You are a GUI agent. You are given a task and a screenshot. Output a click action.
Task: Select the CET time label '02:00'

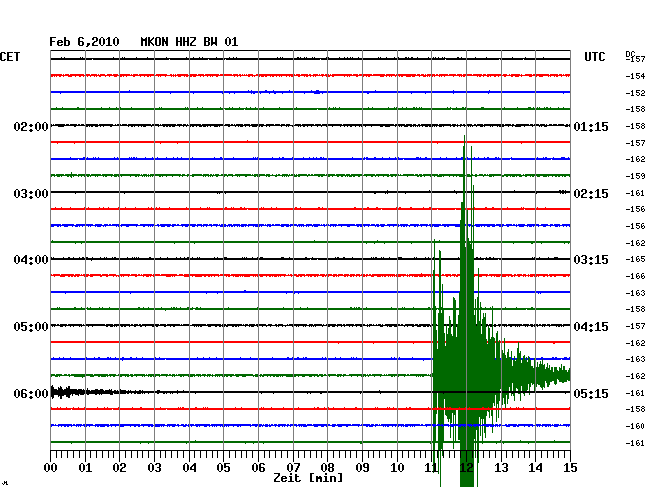31,127
